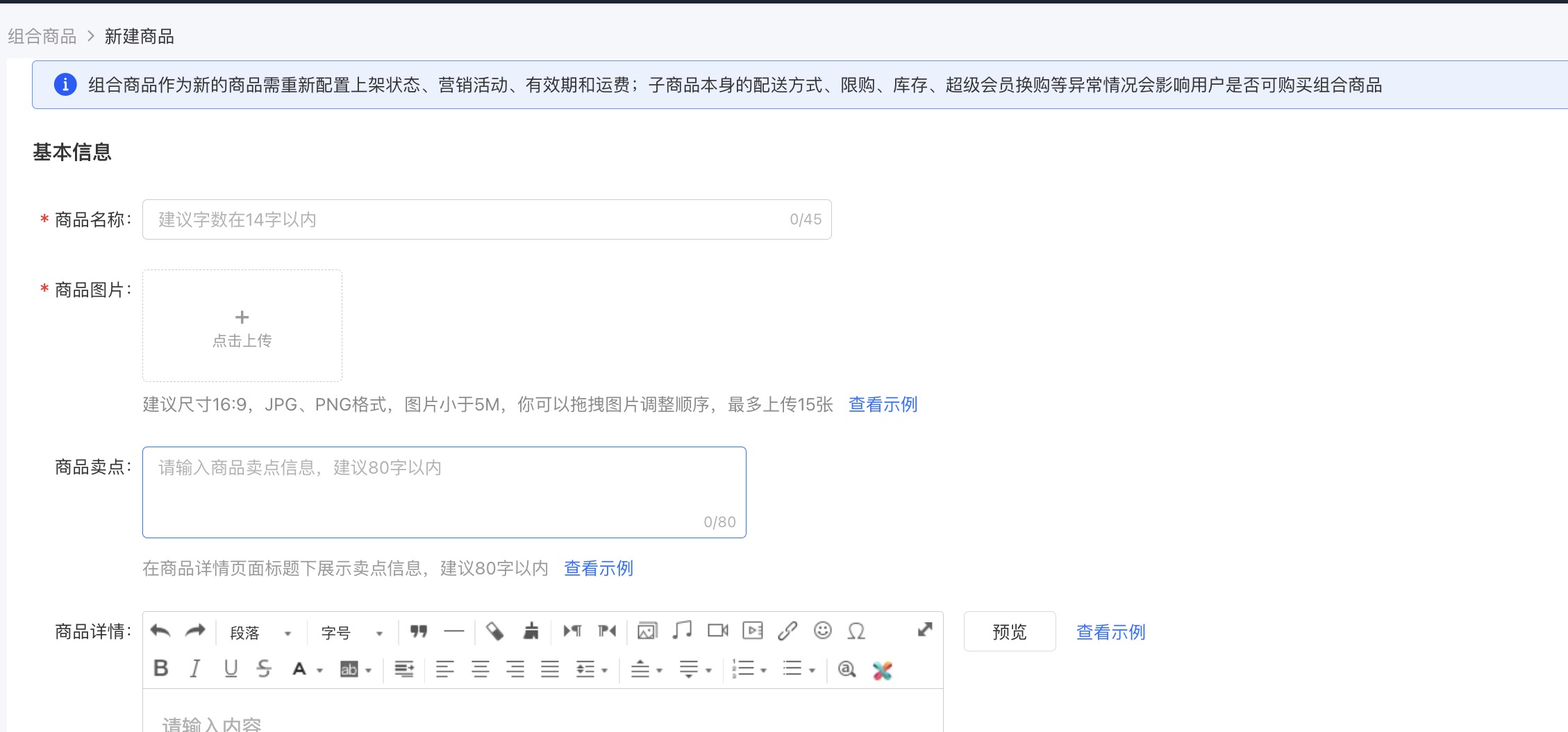Click the 预览 preview button
This screenshot has height=732, width=1568.
coord(1009,632)
